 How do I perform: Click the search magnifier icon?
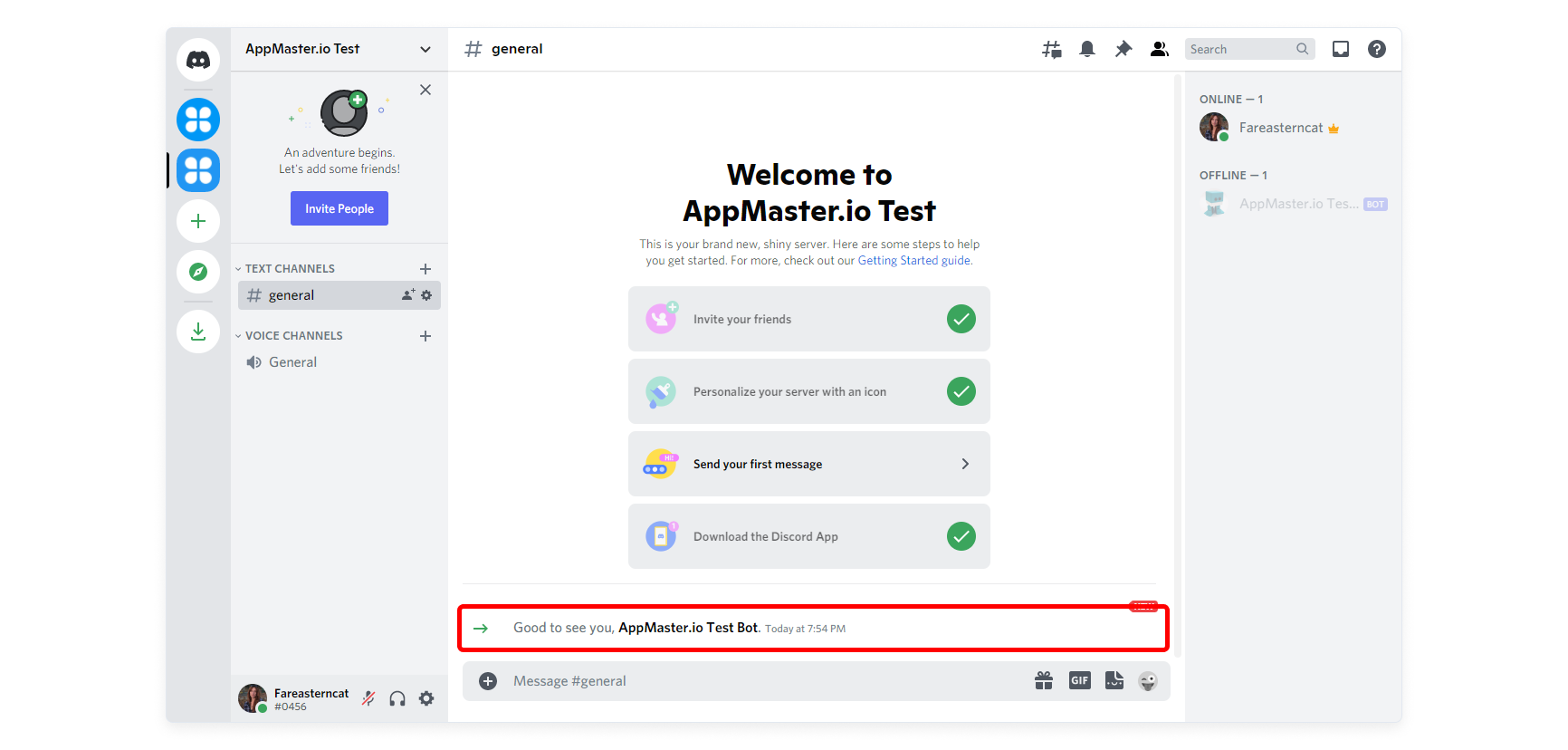pos(1302,49)
